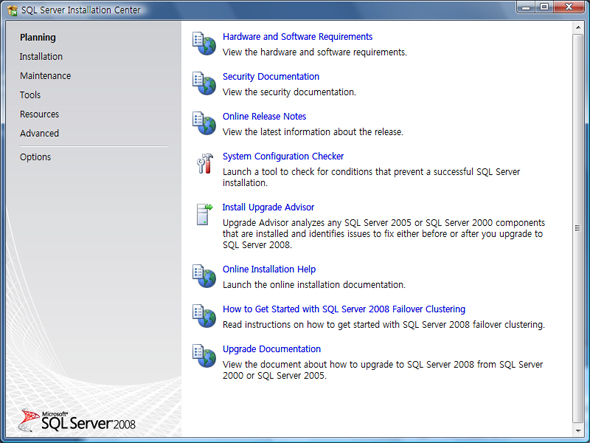
Task: Click the scrollbar down arrow
Action: (578, 430)
